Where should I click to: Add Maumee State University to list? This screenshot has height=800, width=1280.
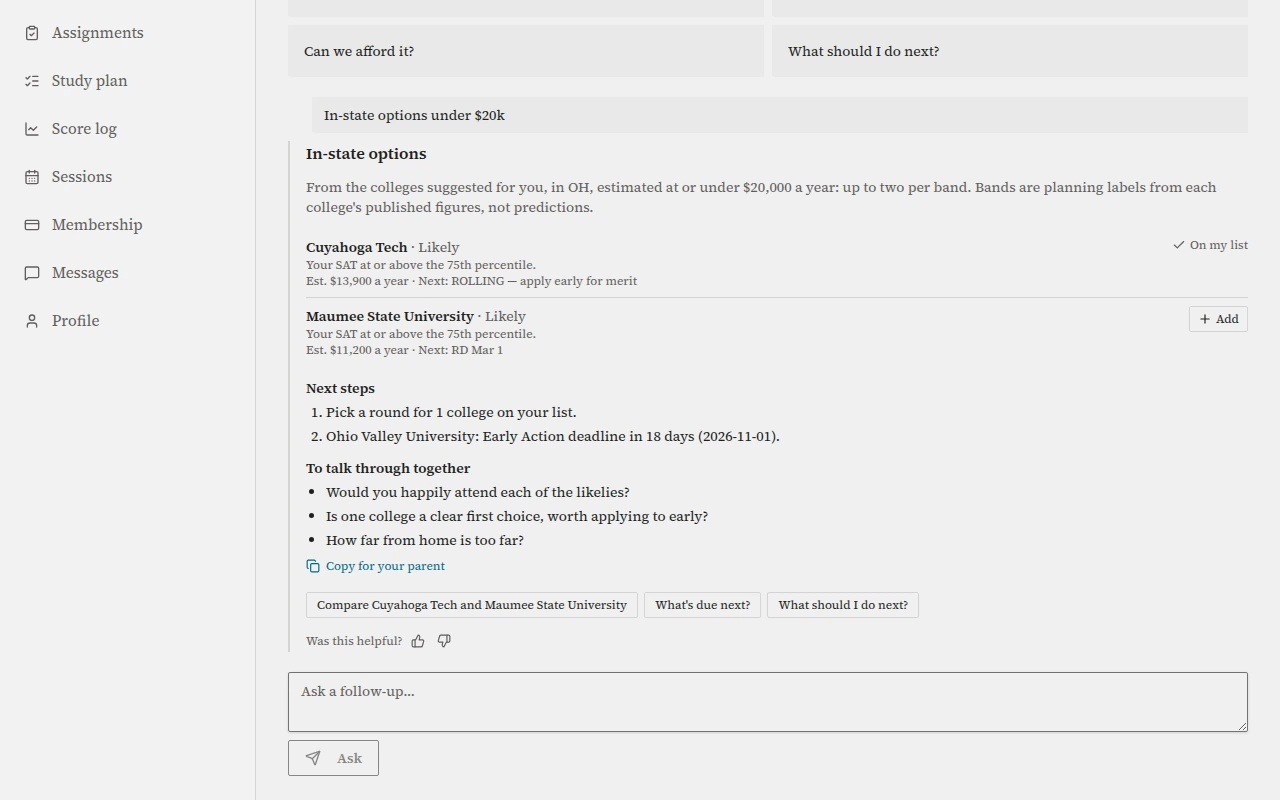pyautogui.click(x=1218, y=319)
